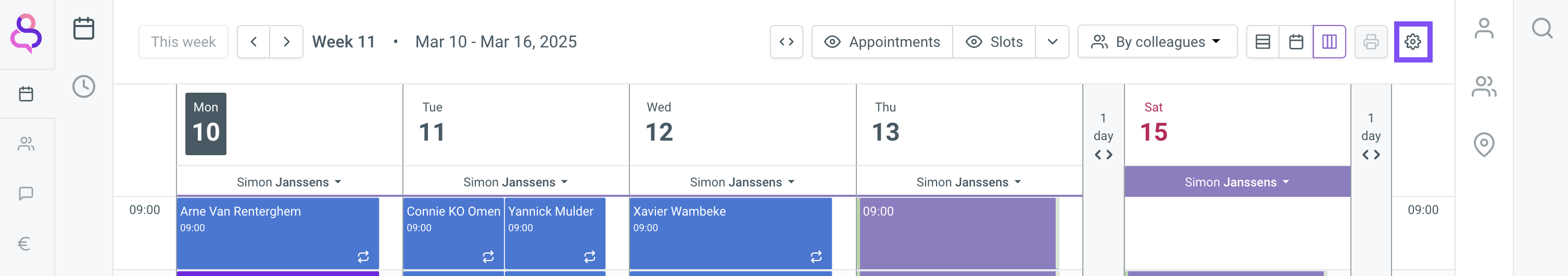Go to next week arrow
The width and height of the screenshot is (1568, 276).
(x=286, y=42)
